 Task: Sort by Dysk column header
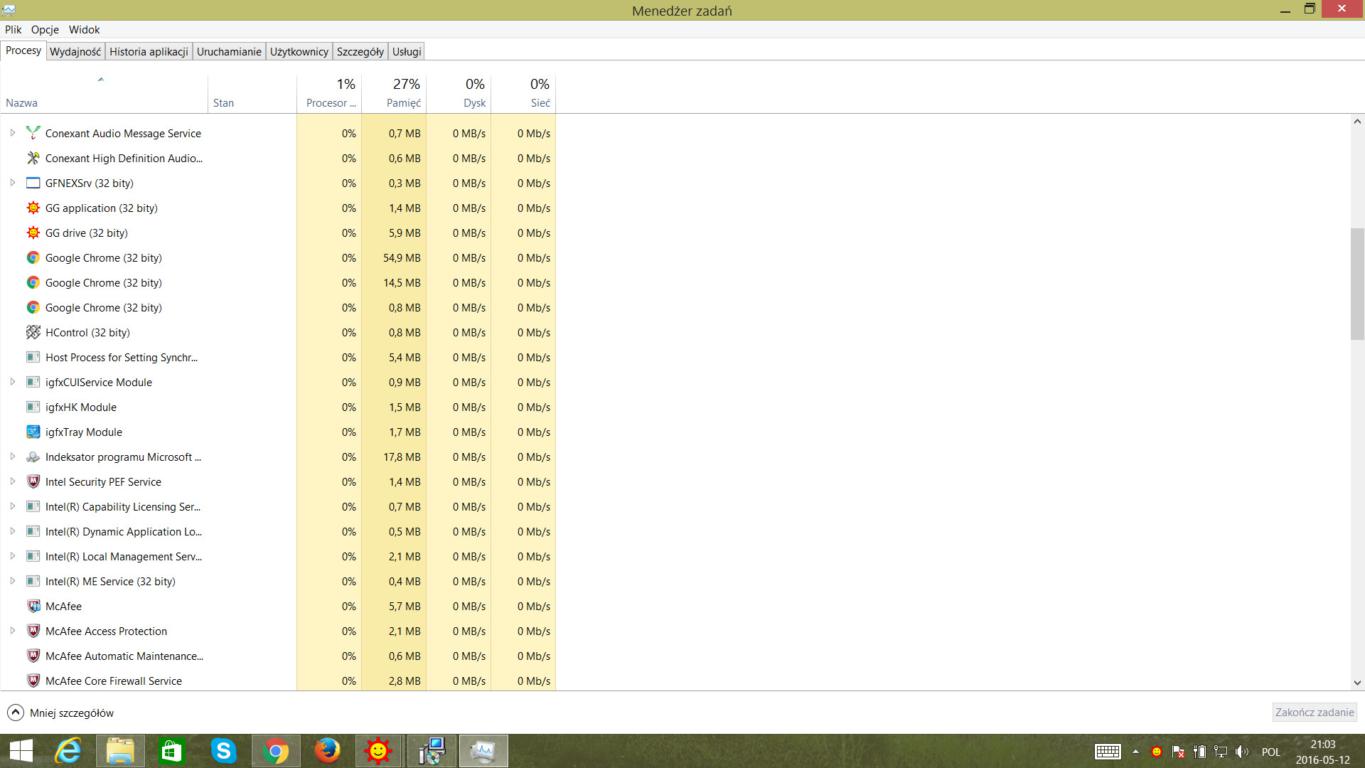pos(459,92)
